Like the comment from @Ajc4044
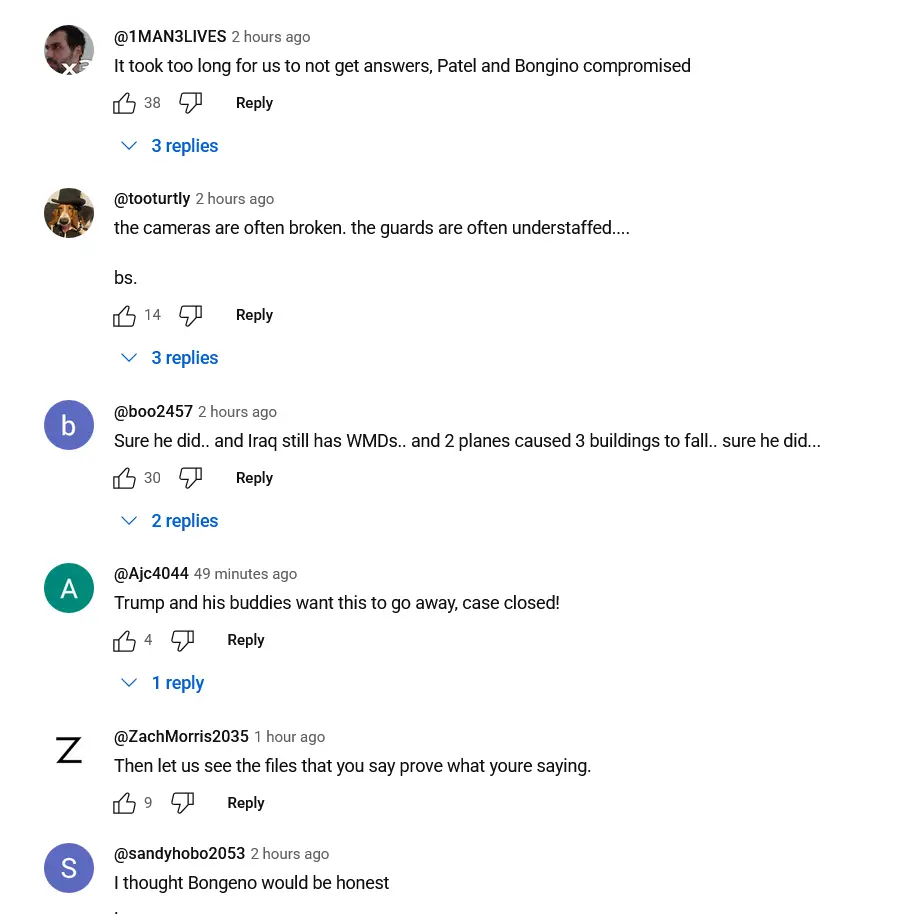917x917 pixels. tap(125, 641)
